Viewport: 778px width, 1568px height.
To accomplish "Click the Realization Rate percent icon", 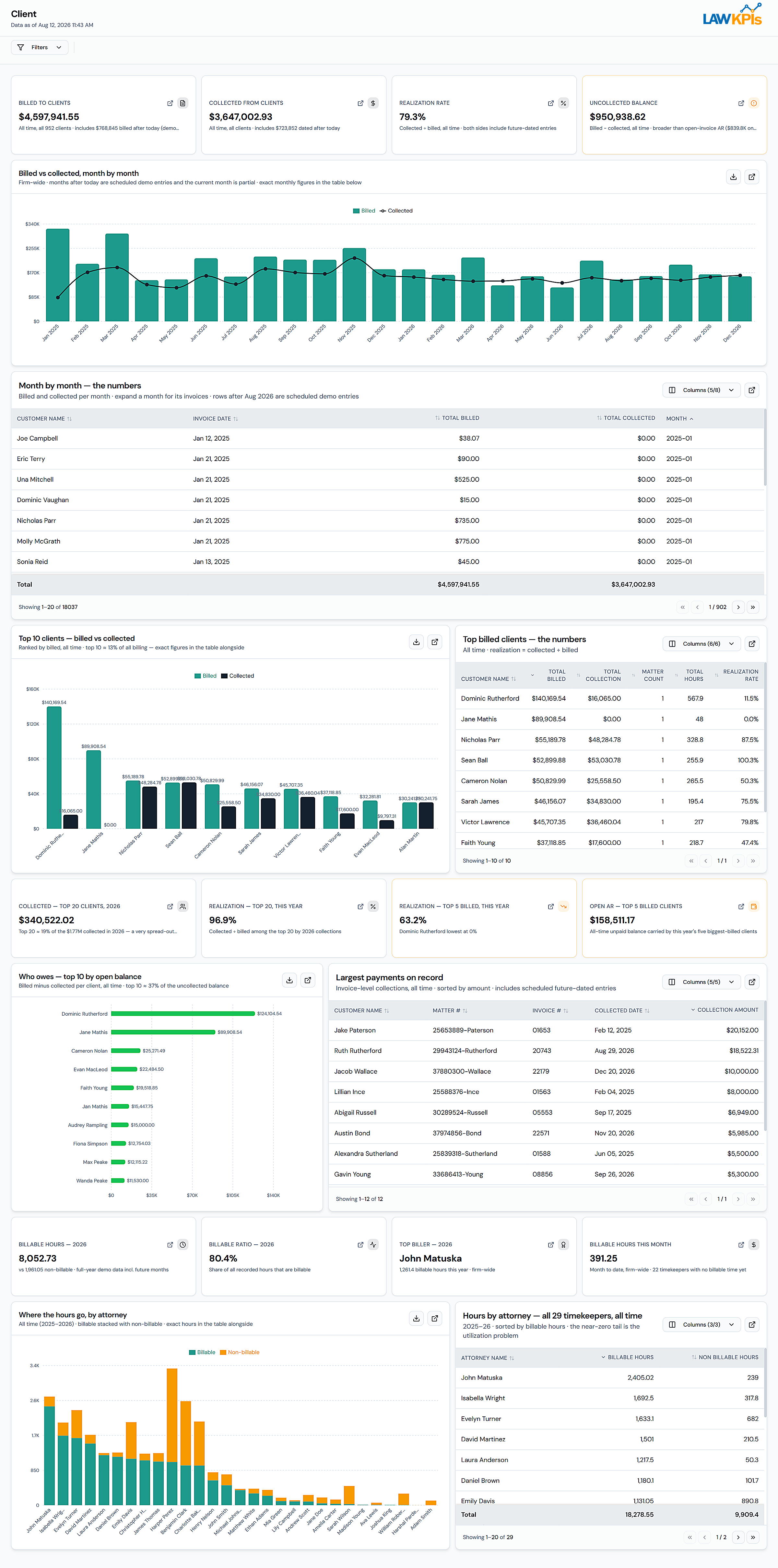I will click(563, 103).
